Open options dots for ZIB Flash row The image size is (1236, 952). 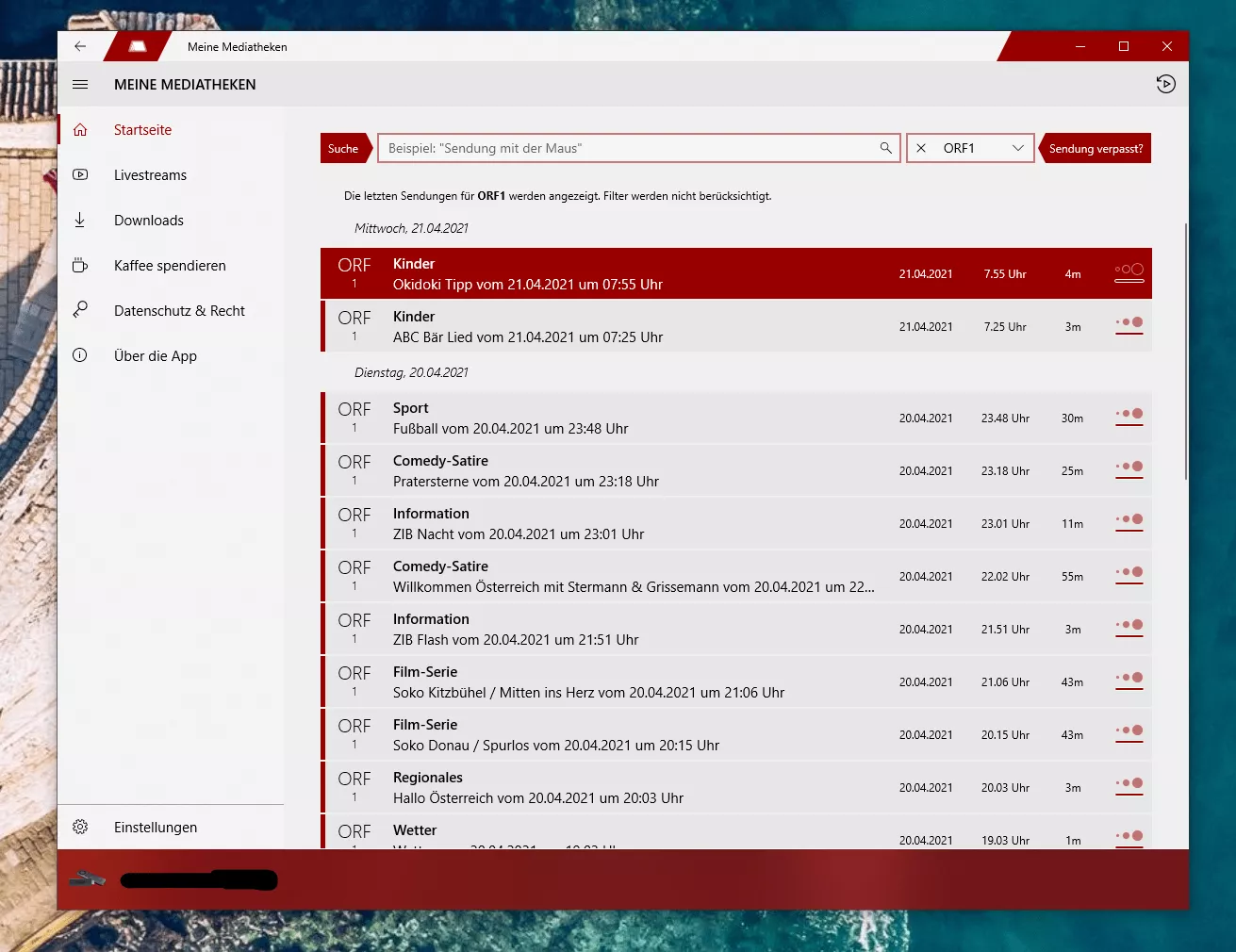click(x=1129, y=629)
